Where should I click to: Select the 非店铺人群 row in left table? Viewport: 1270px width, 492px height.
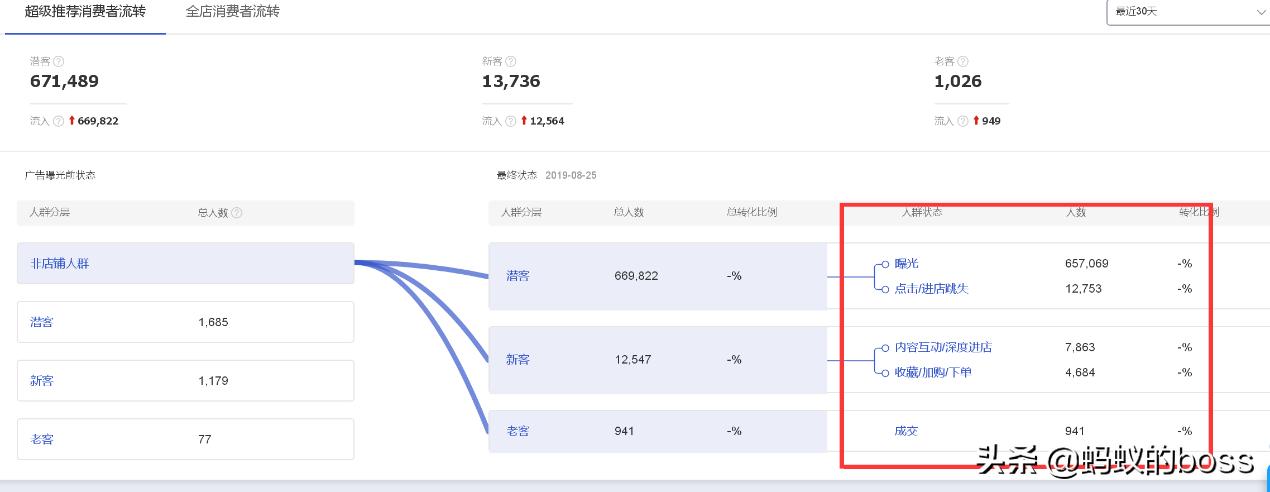pos(185,264)
